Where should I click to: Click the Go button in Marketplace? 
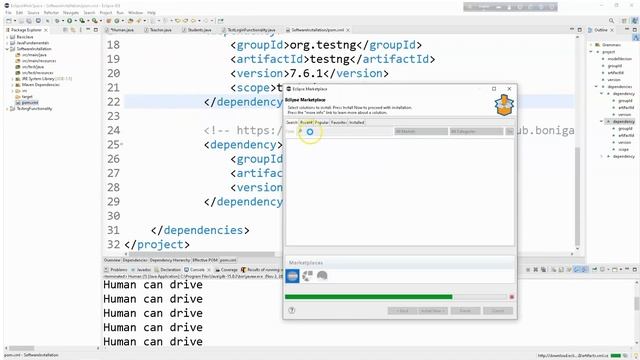point(509,131)
